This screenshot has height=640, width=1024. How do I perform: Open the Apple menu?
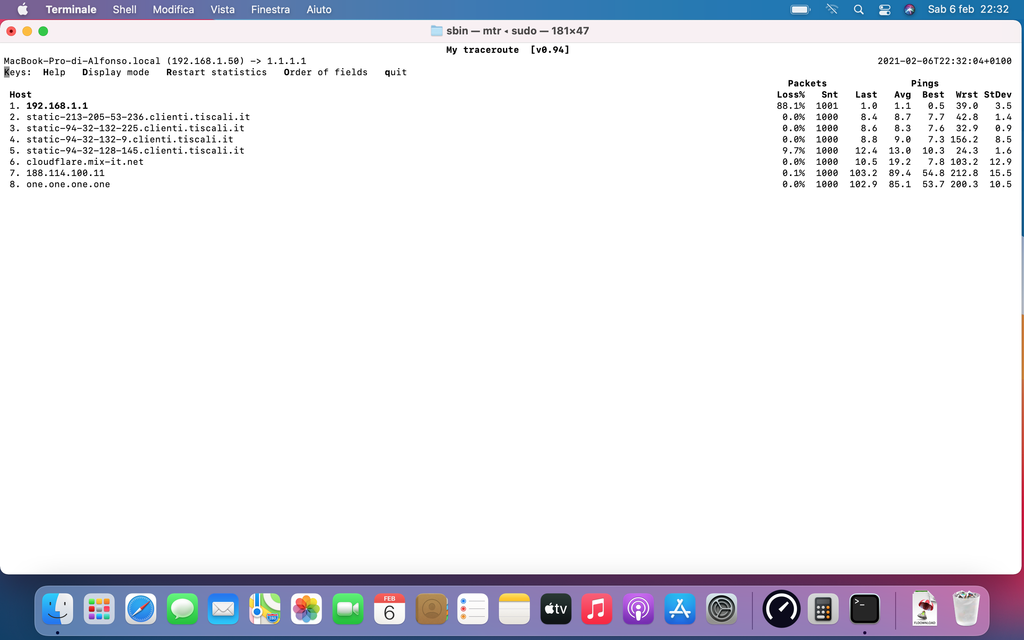[22, 9]
